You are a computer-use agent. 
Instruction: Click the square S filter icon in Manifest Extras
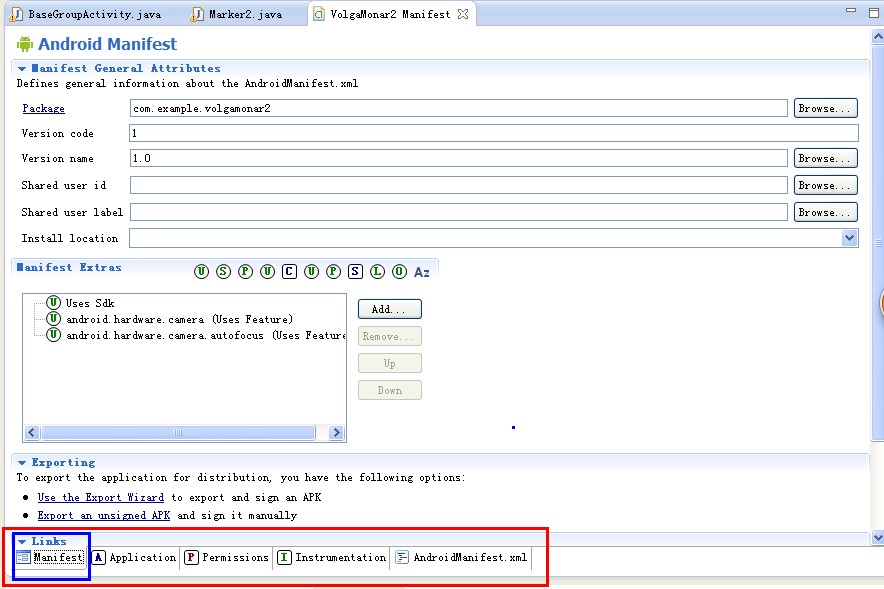point(355,272)
